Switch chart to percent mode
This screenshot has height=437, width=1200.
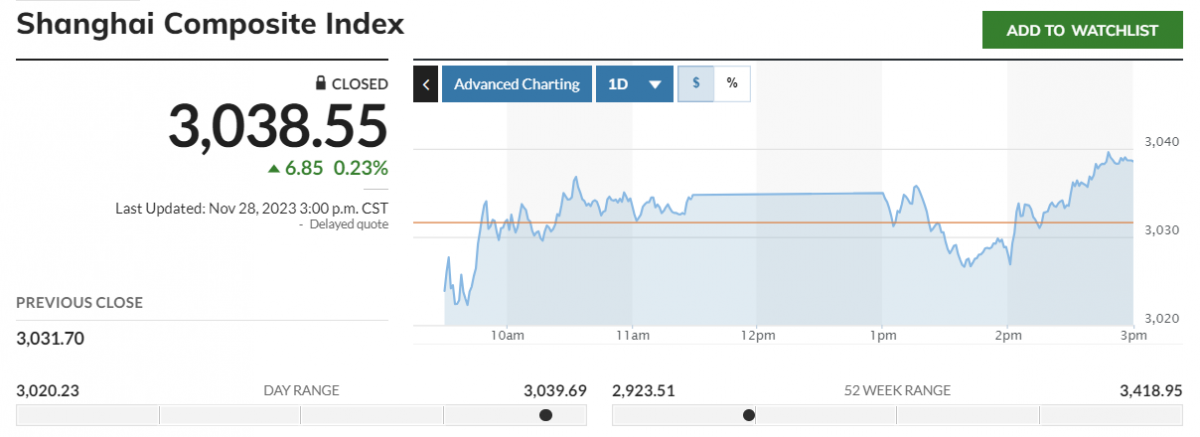732,84
